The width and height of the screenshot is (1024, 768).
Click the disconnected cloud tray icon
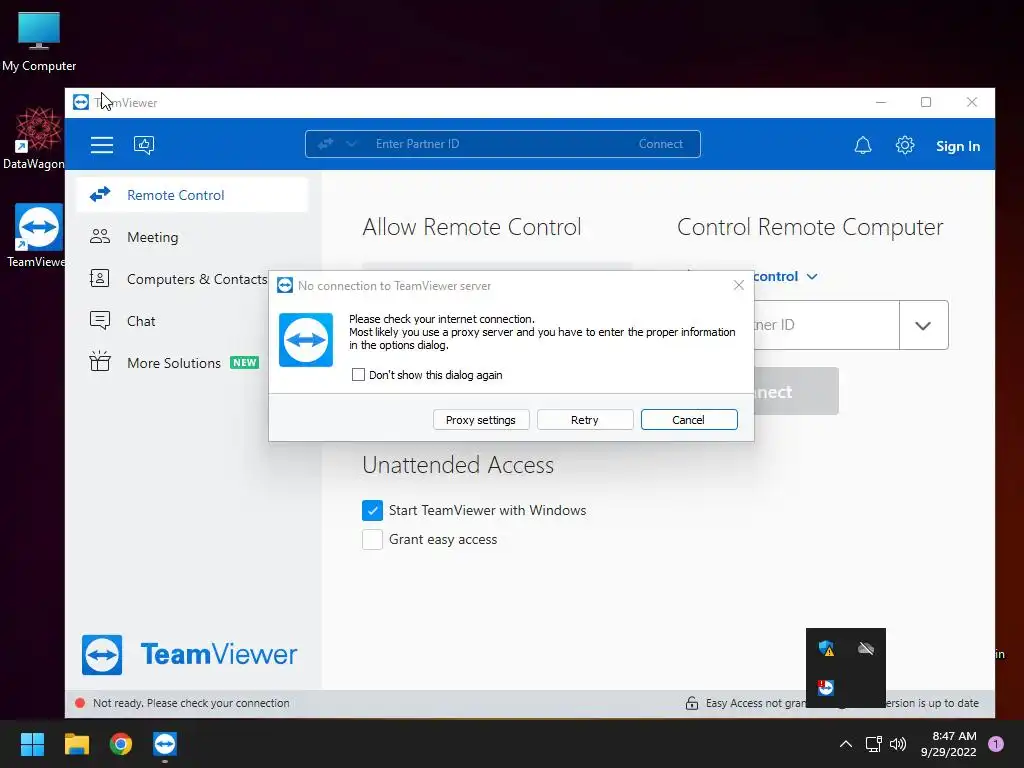click(866, 648)
